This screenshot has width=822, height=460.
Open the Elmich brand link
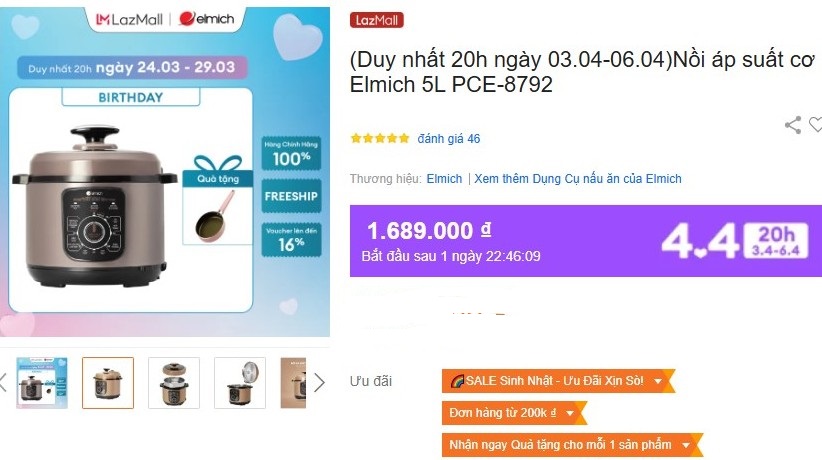[444, 178]
